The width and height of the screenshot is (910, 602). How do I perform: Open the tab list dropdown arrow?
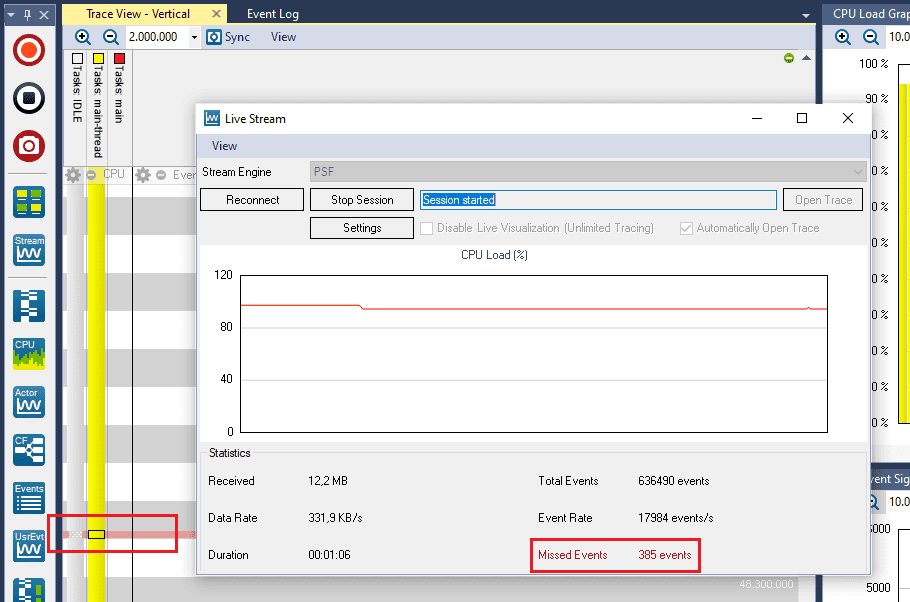pyautogui.click(x=806, y=16)
